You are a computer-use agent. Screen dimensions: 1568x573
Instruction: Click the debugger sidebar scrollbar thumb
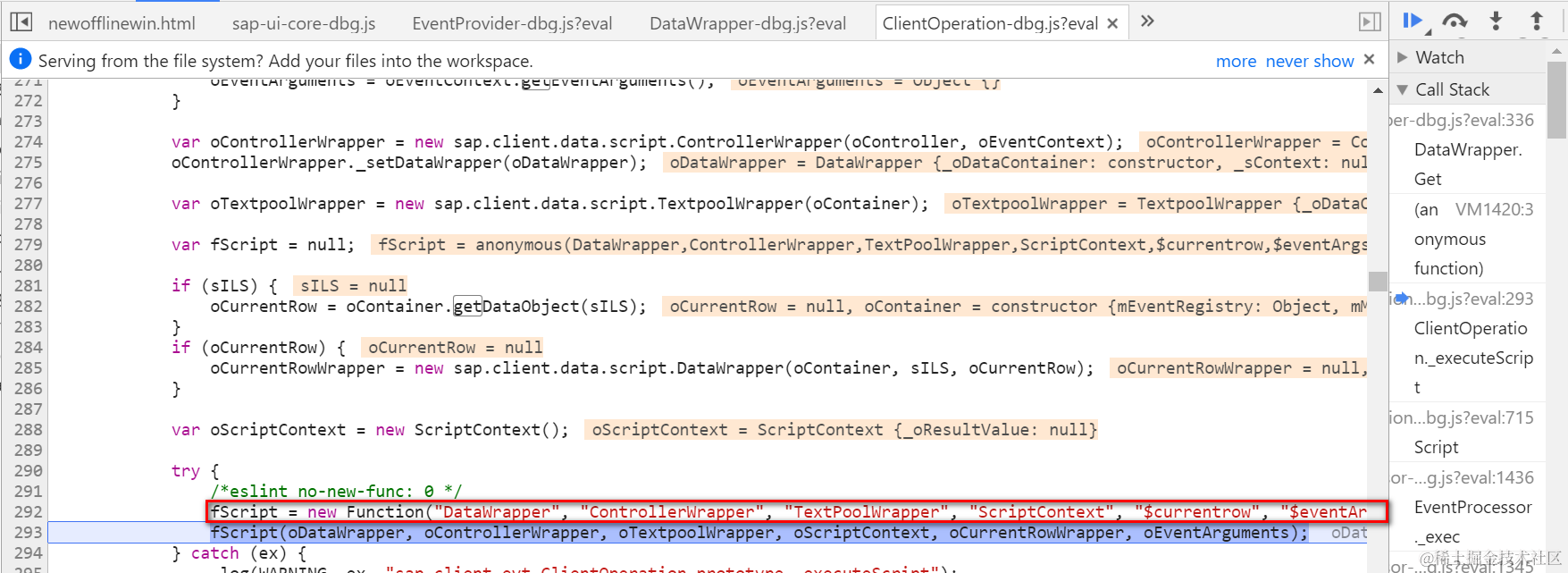1557,100
